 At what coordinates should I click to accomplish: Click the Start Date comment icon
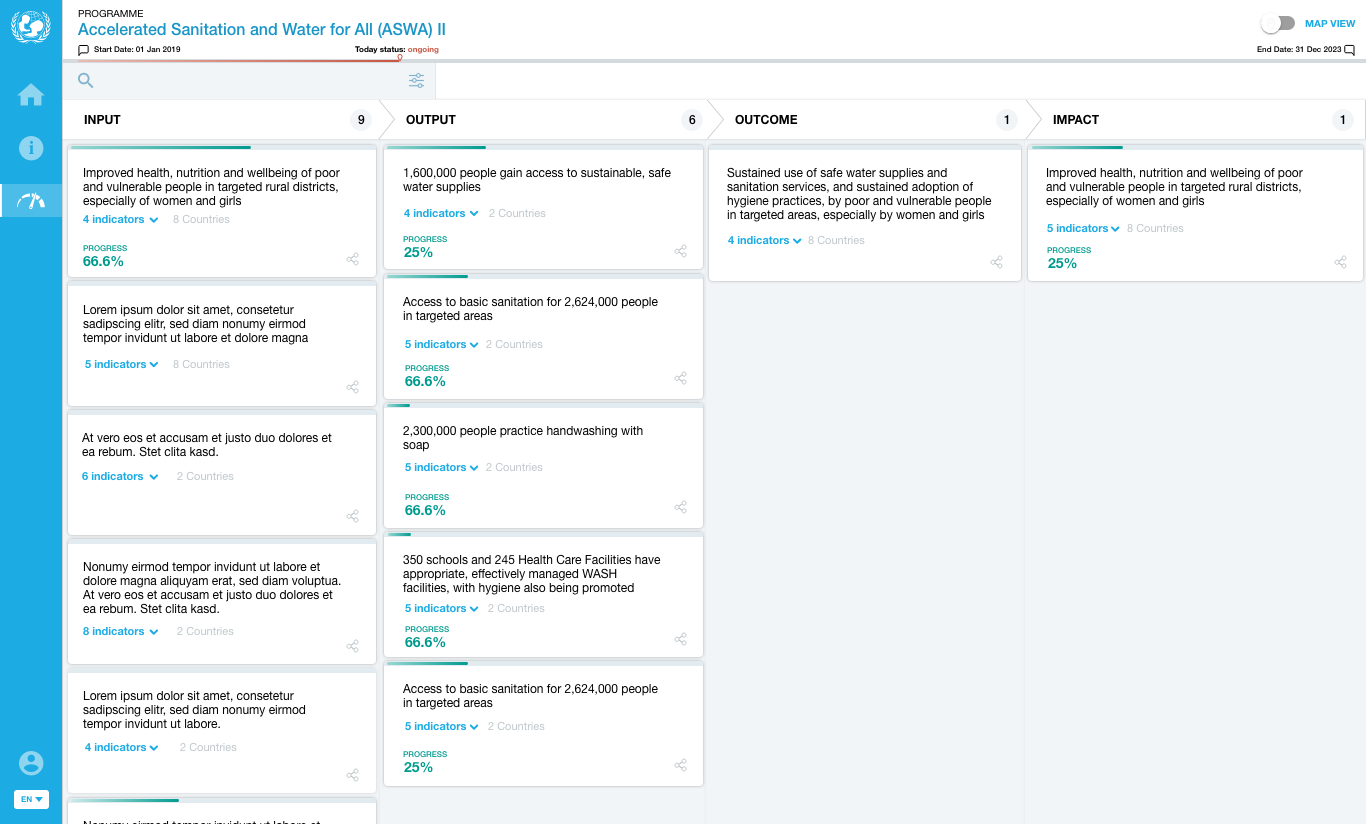click(84, 50)
